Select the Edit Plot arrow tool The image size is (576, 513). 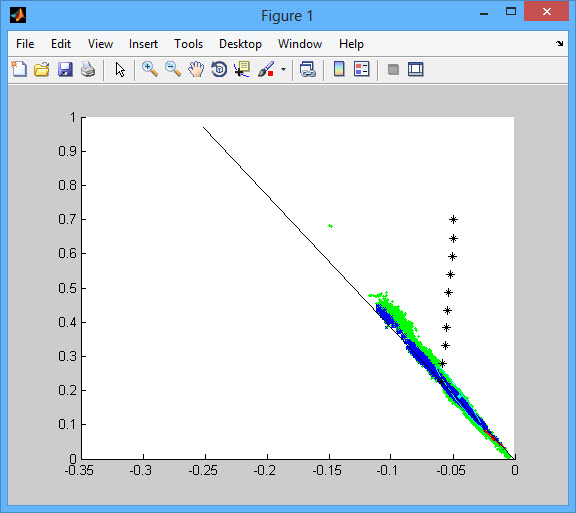pos(120,69)
